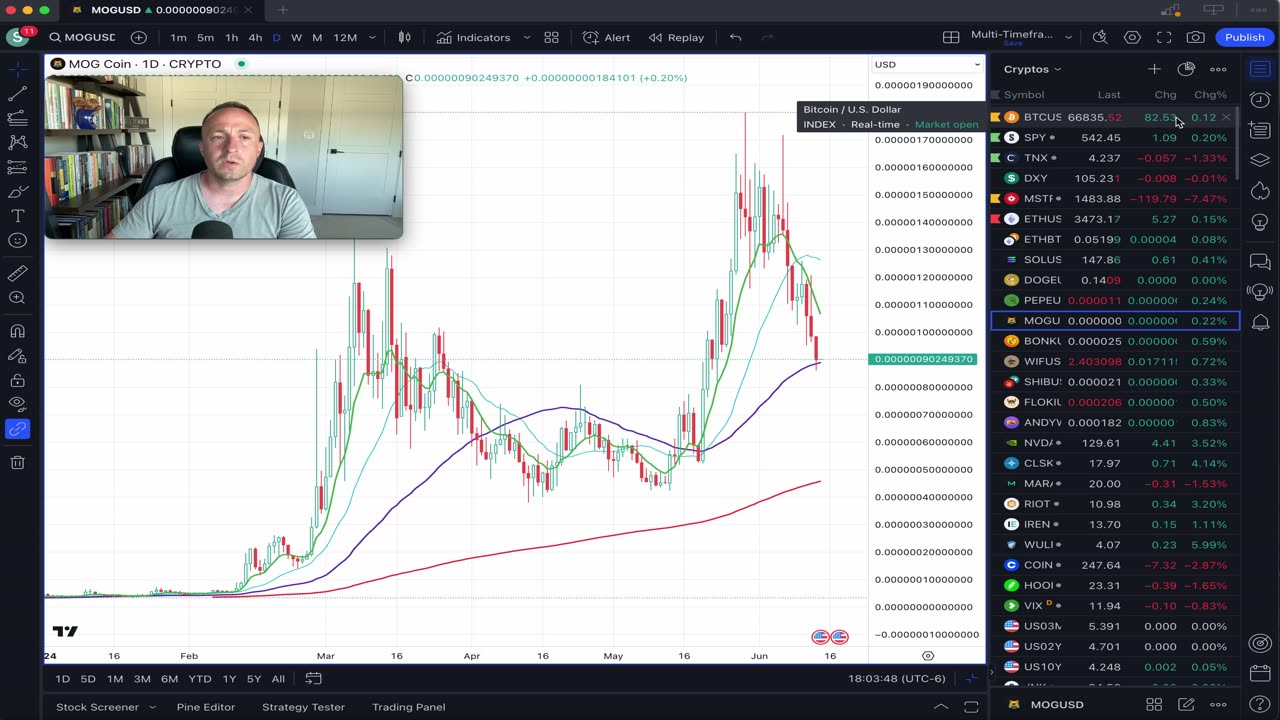Open the layout setup grid icon
This screenshot has height=720, width=1280.
tap(951, 37)
